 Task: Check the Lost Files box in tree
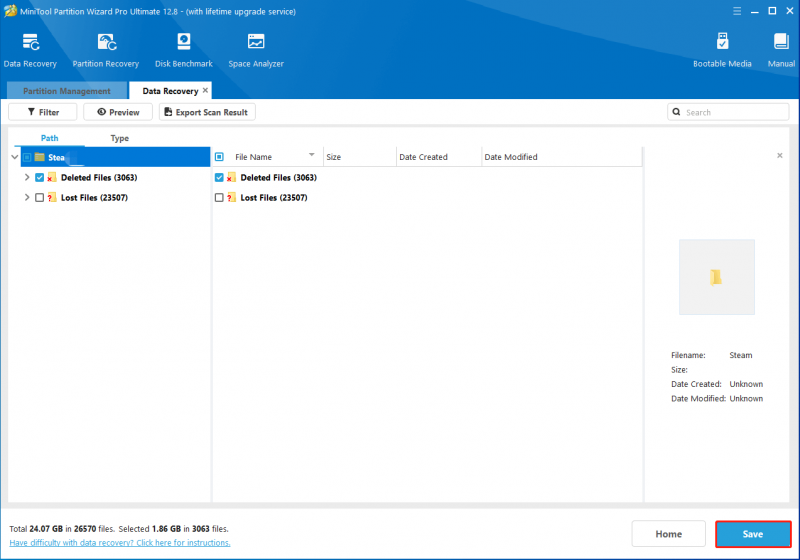(39, 197)
